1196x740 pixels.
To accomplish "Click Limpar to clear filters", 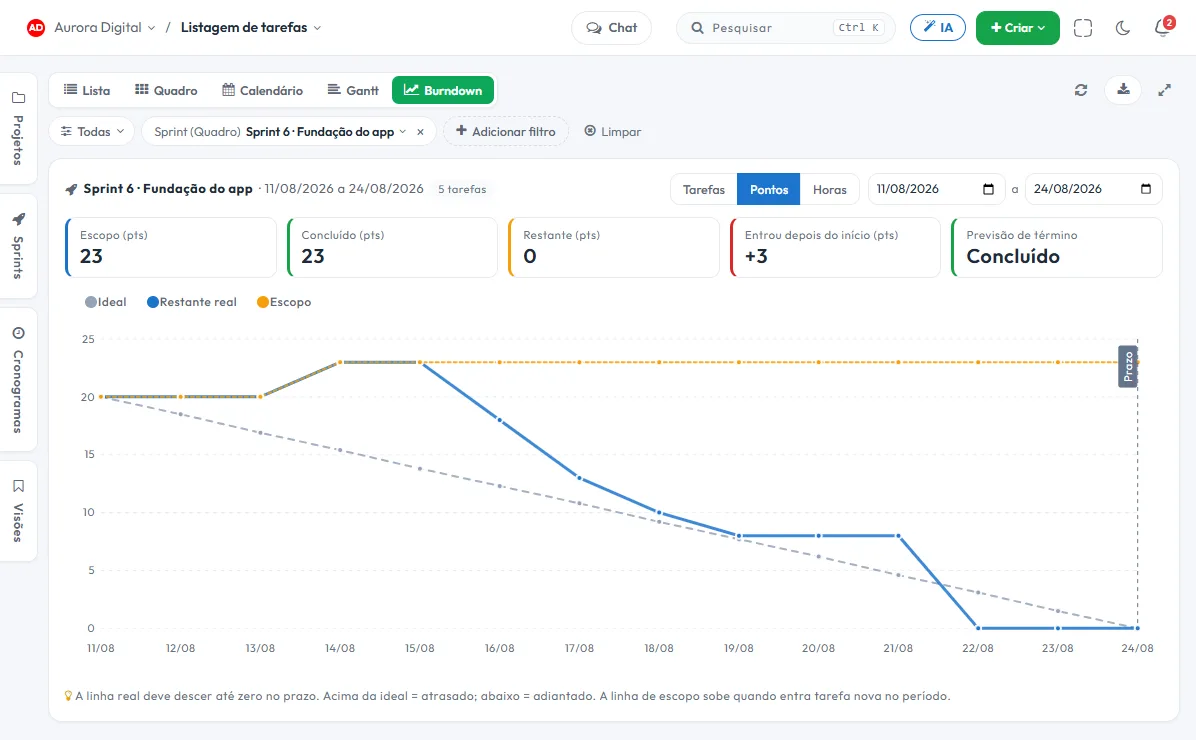I will [612, 131].
